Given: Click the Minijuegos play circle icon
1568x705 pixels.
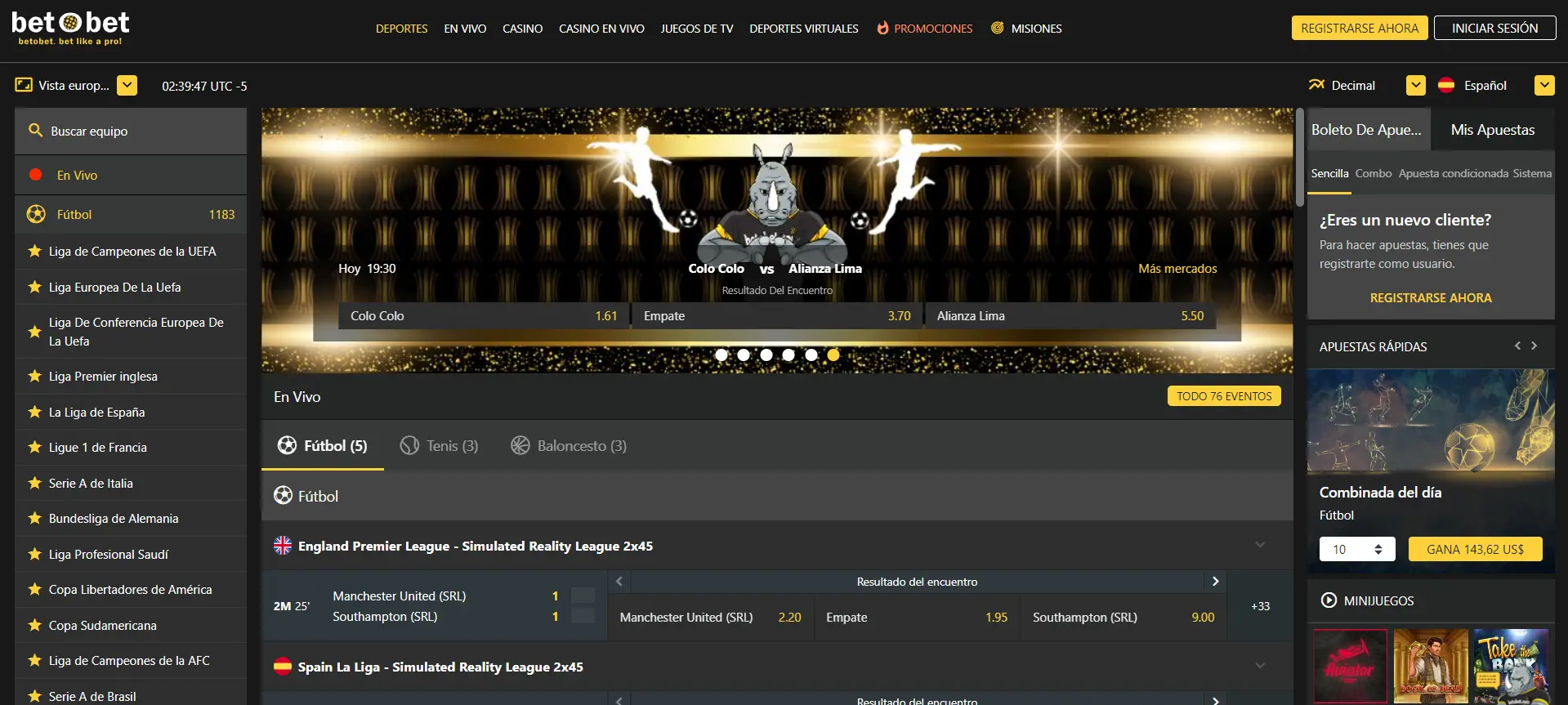Looking at the screenshot, I should [x=1329, y=600].
